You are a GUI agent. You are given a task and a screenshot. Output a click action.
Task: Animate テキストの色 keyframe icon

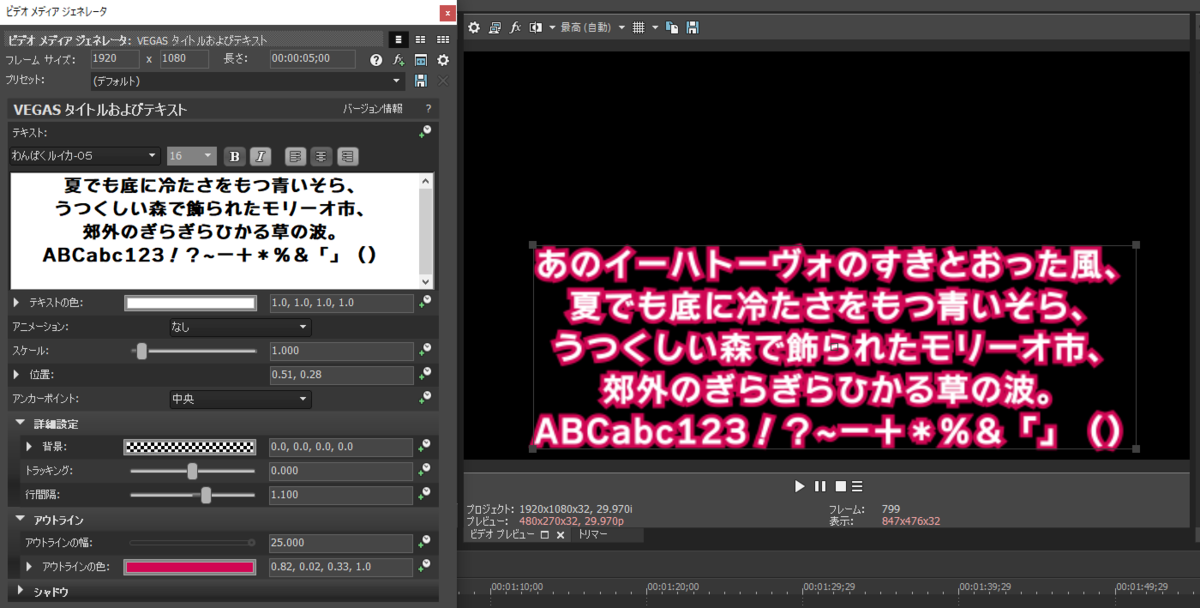point(424,302)
